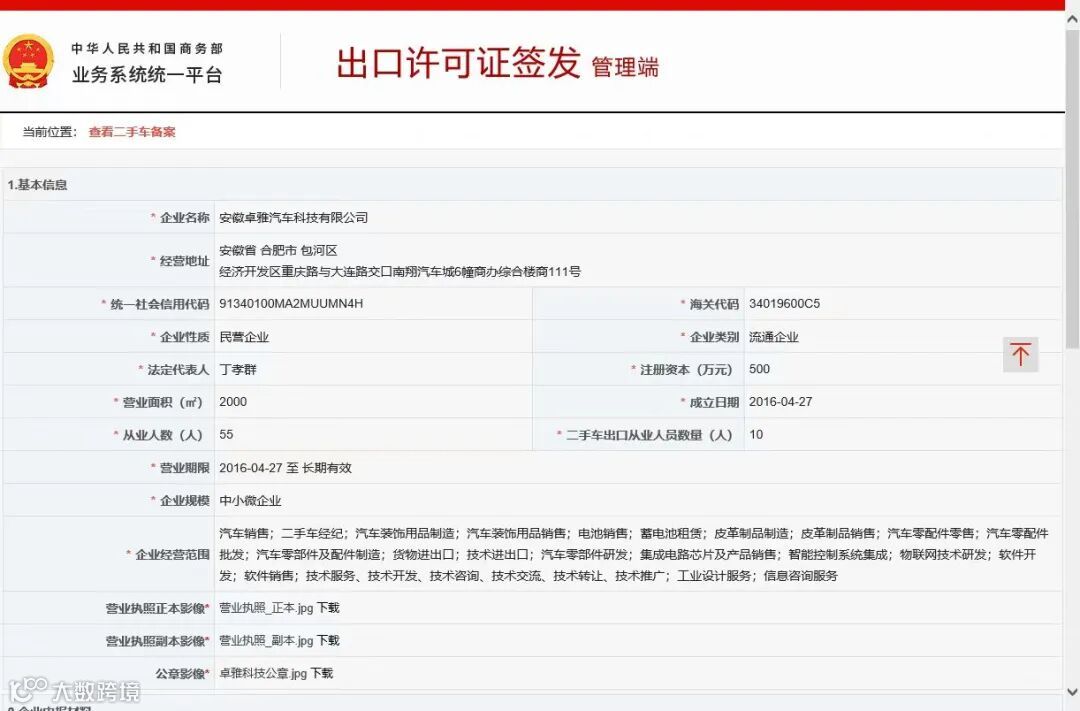This screenshot has width=1080, height=711.
Task: Click the 营业执照正本影像 label
Action: [157, 608]
